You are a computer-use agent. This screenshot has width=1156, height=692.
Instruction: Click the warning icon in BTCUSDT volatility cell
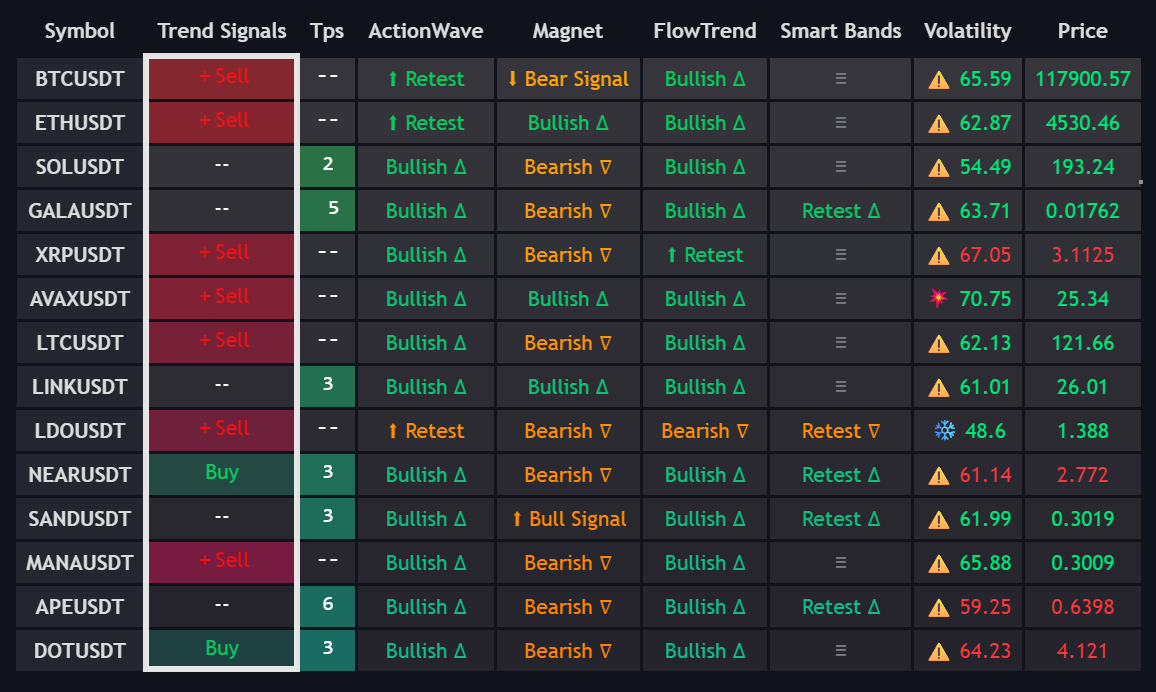pos(938,79)
